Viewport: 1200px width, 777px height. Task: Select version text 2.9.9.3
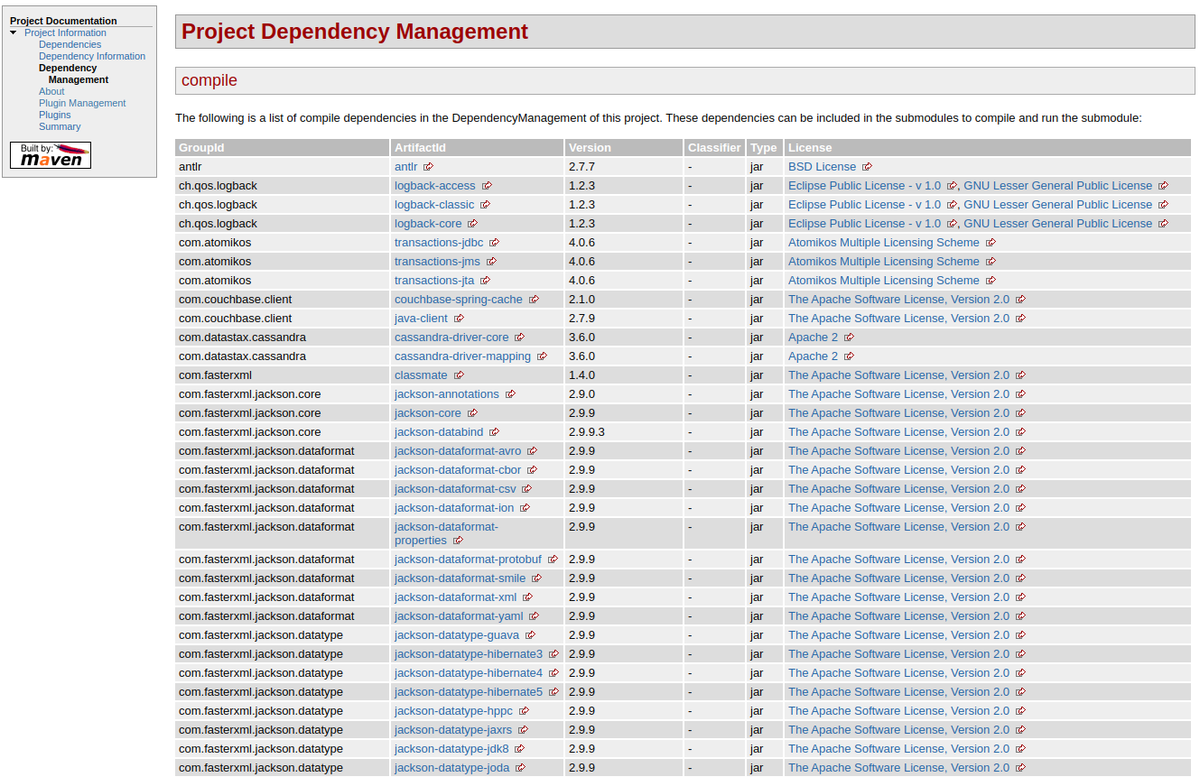click(587, 433)
